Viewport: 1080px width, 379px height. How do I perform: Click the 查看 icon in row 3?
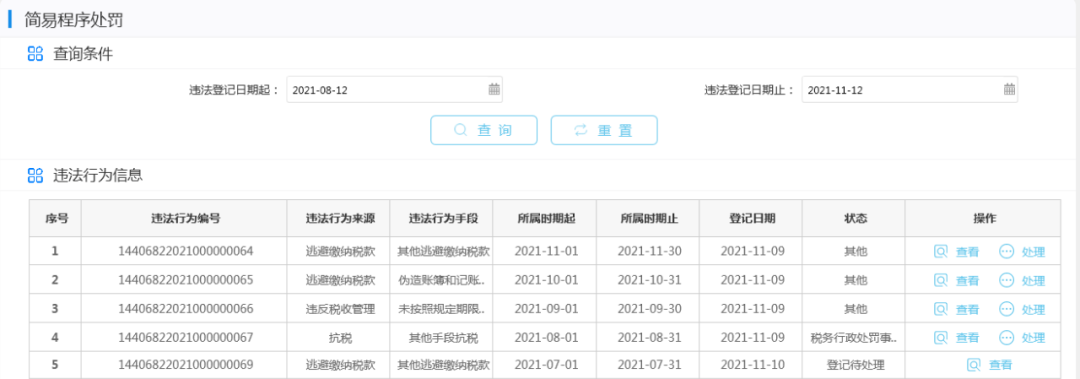click(x=941, y=309)
